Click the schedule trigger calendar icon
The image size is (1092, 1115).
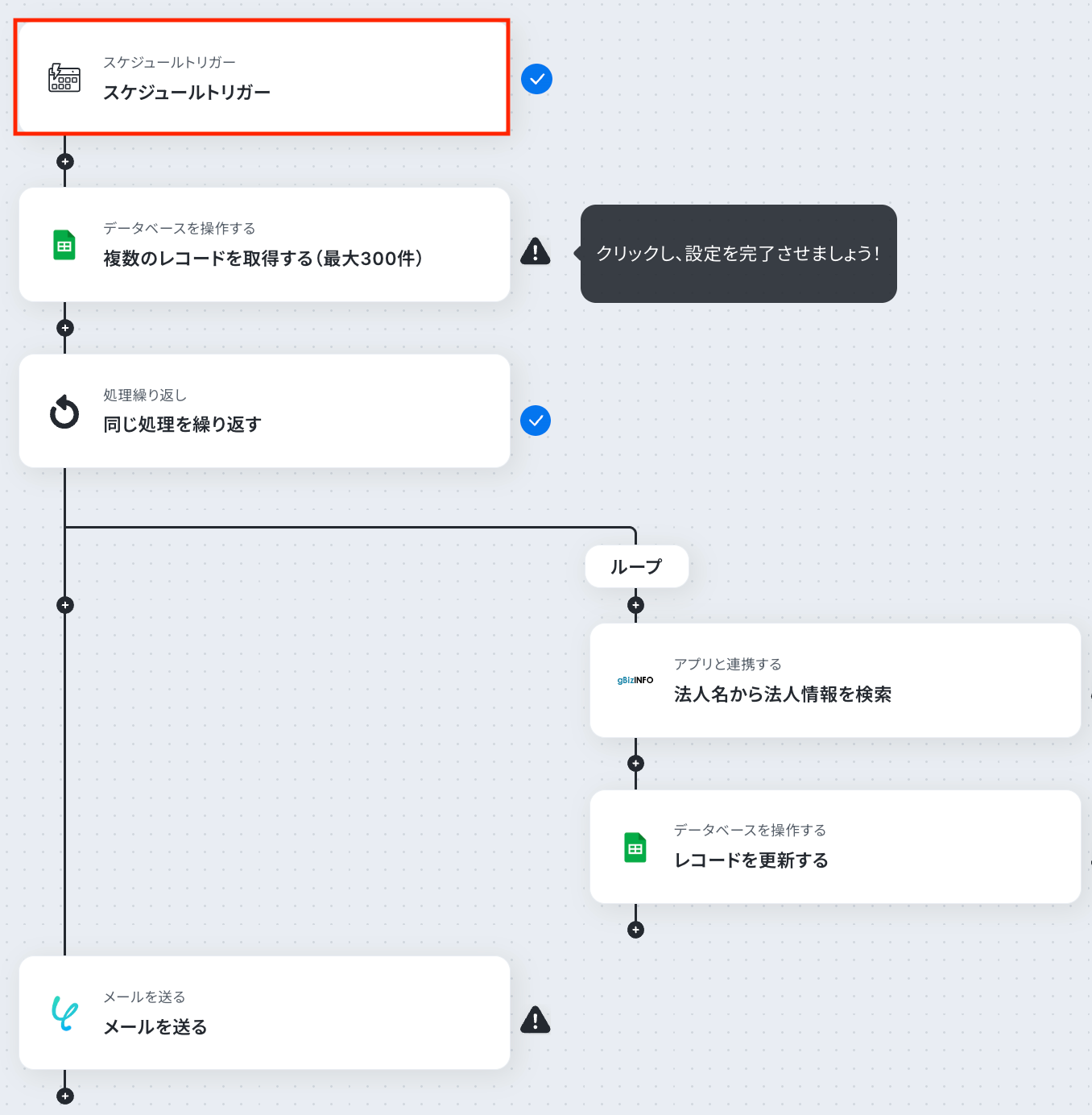click(x=64, y=78)
